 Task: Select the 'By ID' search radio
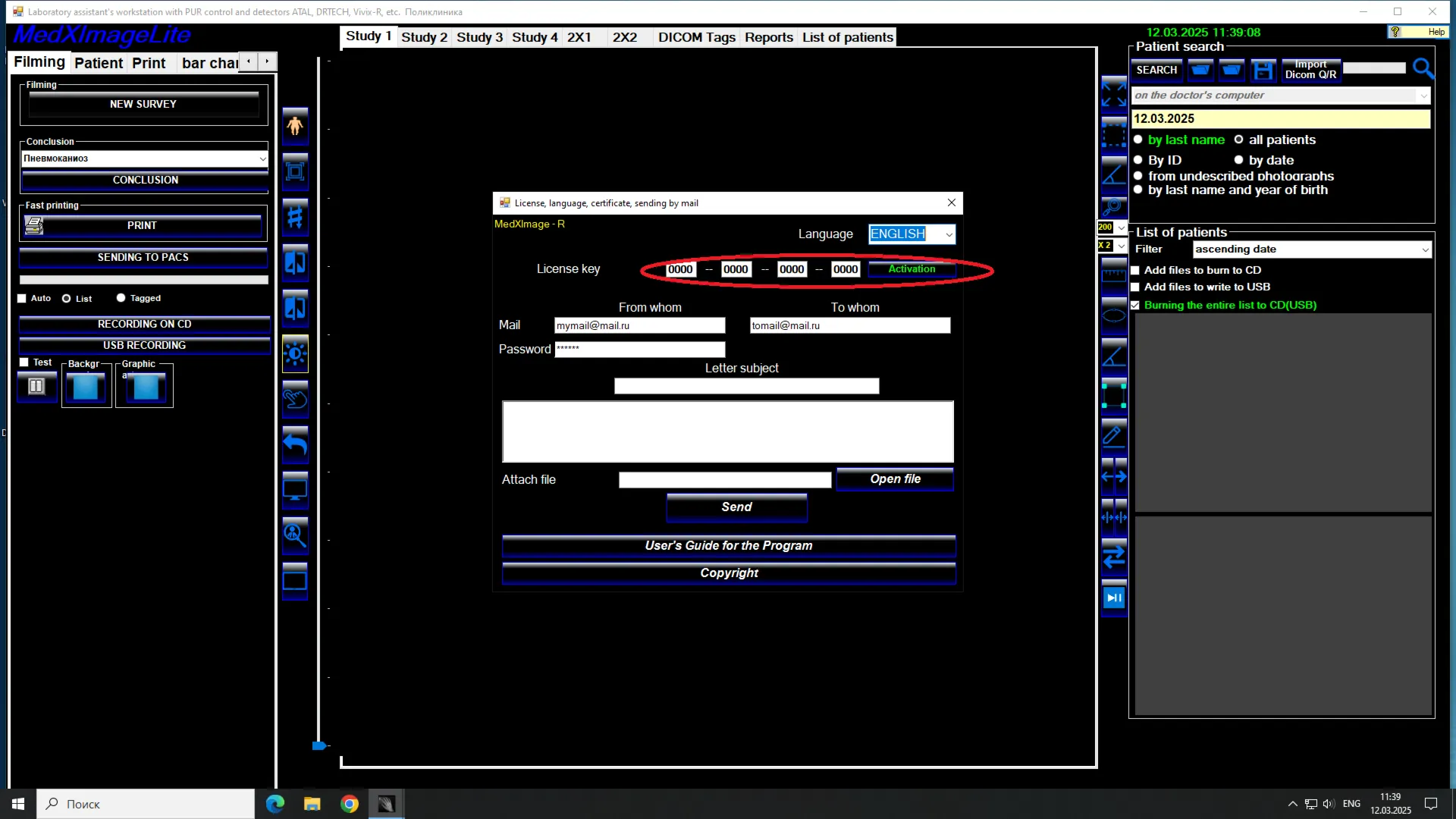1137,160
